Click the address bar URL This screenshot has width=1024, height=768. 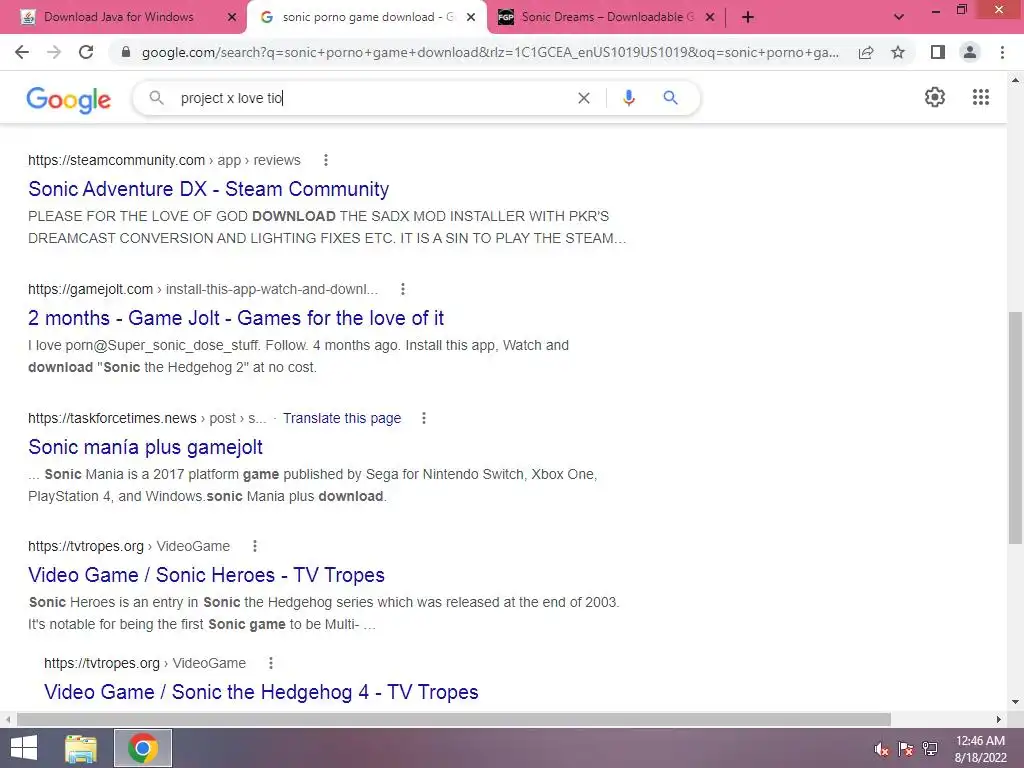tap(490, 52)
